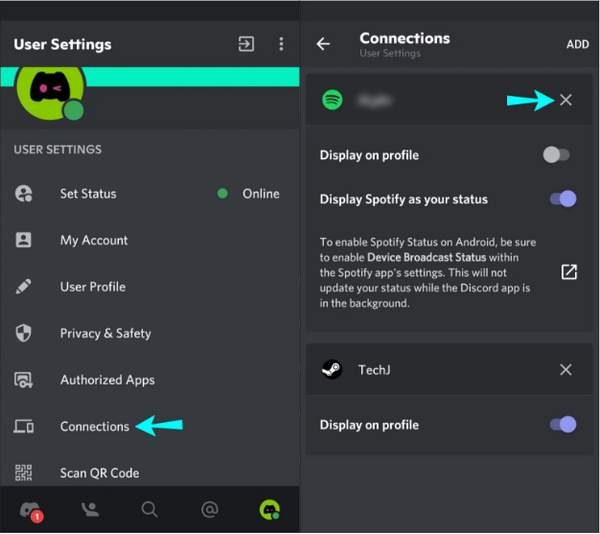
Task: Click the My Account person icon
Action: (x=23, y=240)
